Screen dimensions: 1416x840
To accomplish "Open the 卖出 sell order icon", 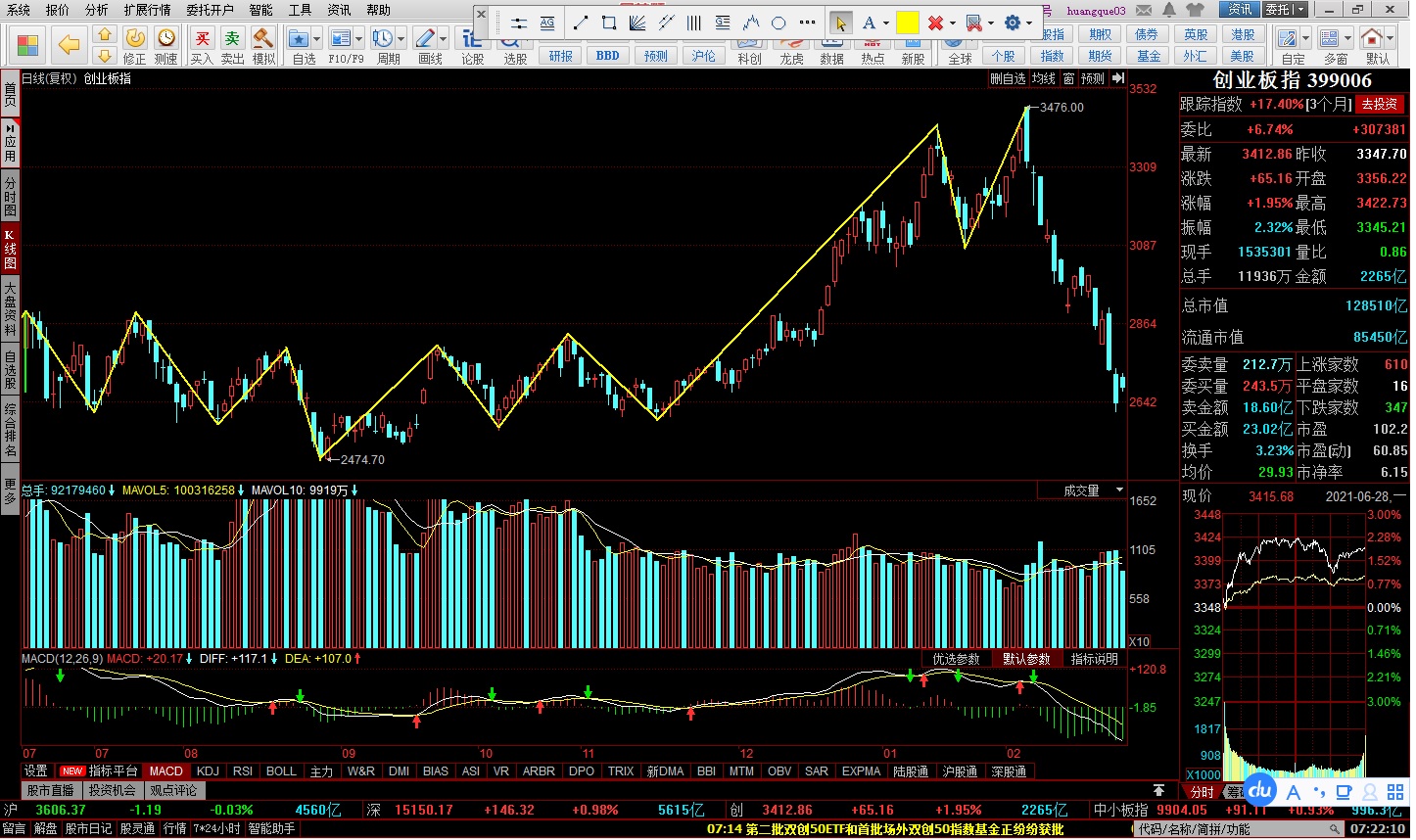I will [x=232, y=45].
